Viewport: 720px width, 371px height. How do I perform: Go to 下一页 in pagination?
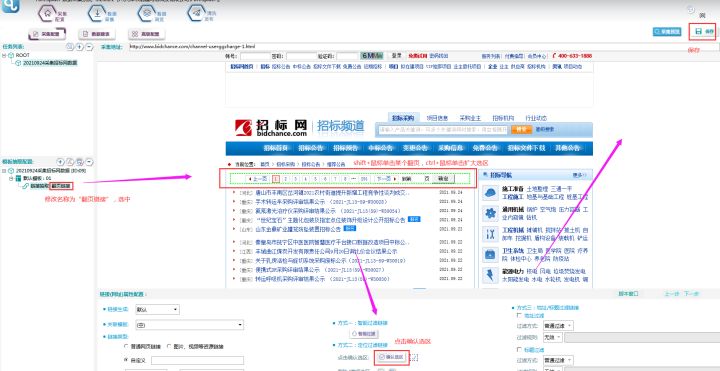[385, 179]
